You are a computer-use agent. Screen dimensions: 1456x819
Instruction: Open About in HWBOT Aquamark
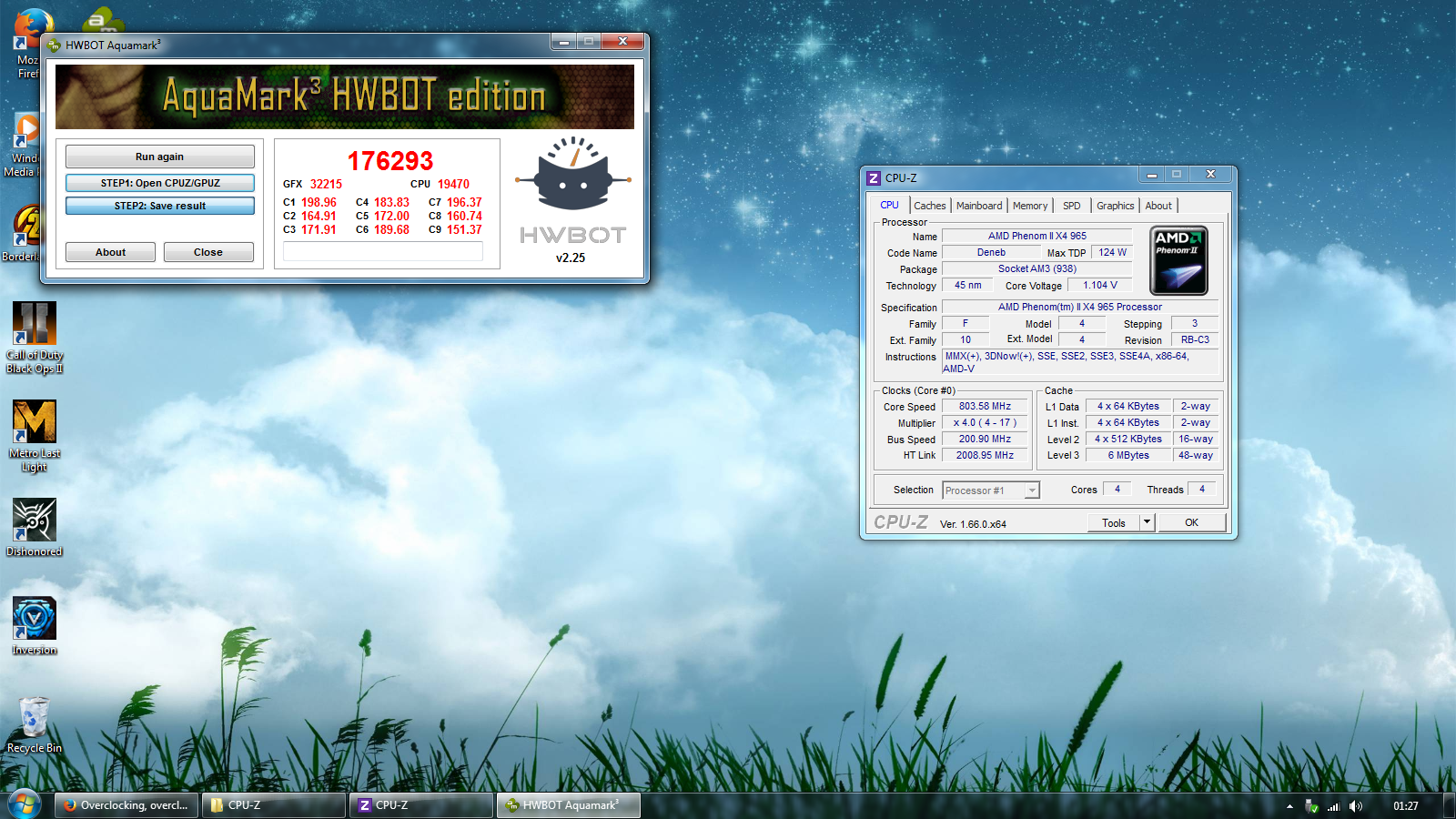[111, 252]
